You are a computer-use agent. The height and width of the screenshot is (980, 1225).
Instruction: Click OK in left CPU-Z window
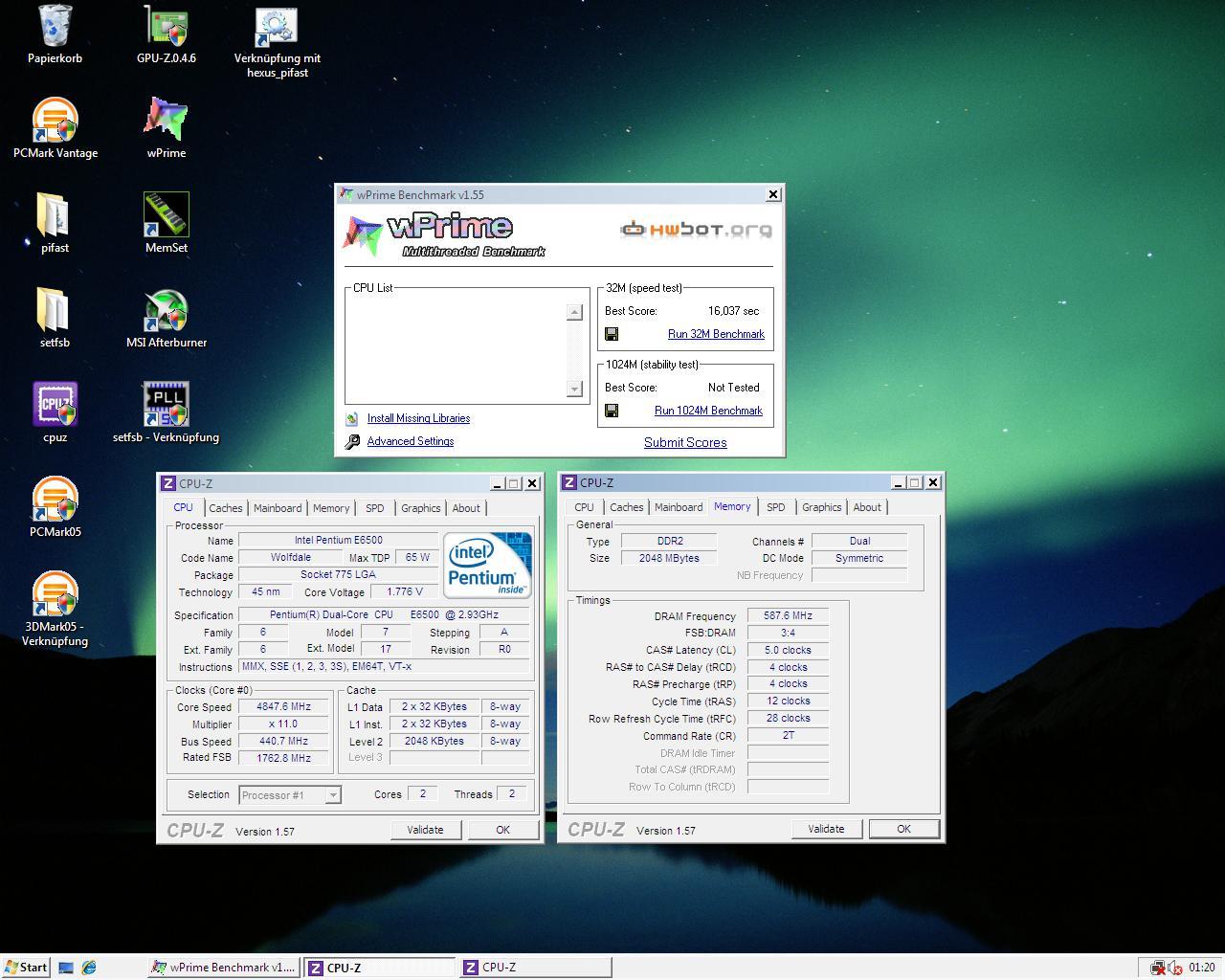502,830
